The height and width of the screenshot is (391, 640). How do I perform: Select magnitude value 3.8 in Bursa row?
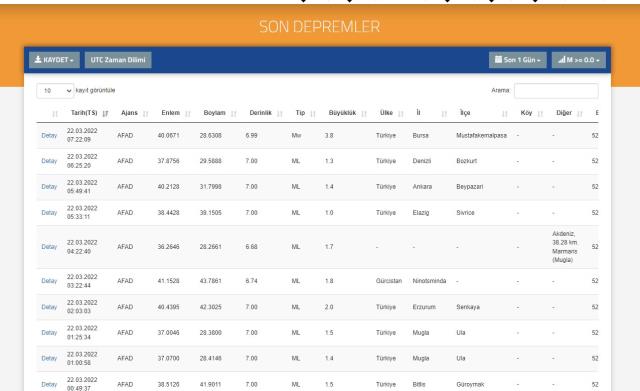(x=329, y=136)
